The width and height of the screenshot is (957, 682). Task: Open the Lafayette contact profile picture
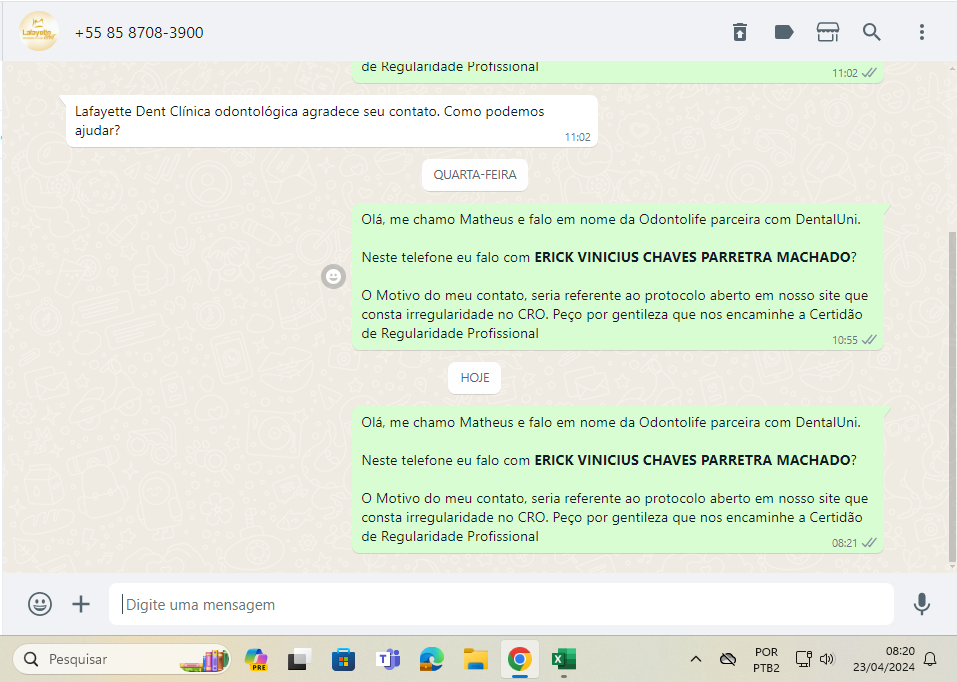point(39,32)
